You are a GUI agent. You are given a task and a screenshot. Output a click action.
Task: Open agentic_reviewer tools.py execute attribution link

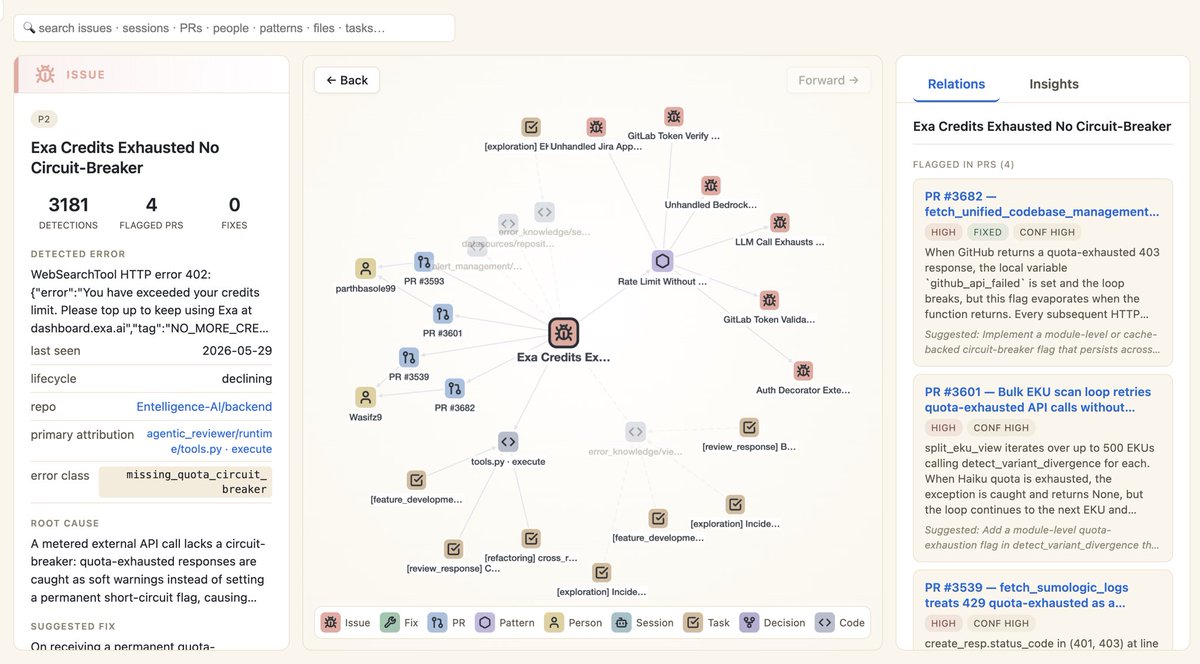click(209, 442)
